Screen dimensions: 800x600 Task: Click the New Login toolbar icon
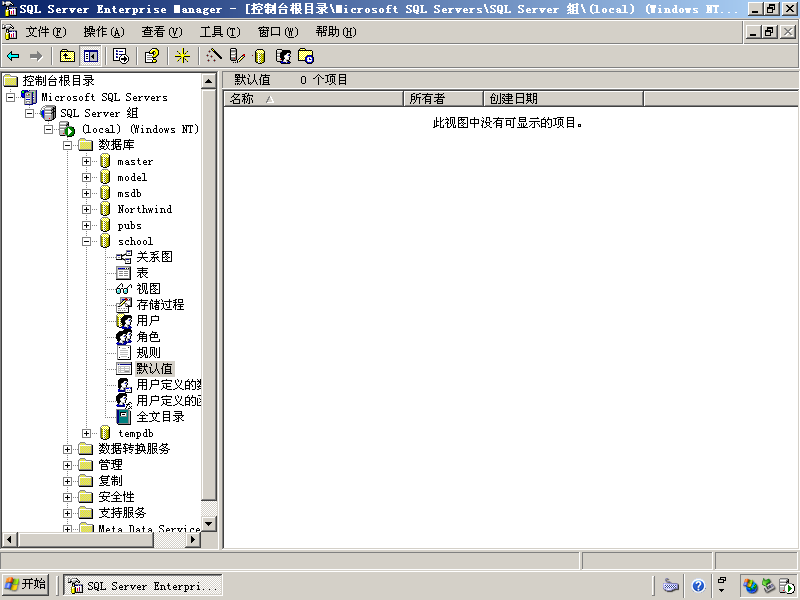(x=283, y=56)
